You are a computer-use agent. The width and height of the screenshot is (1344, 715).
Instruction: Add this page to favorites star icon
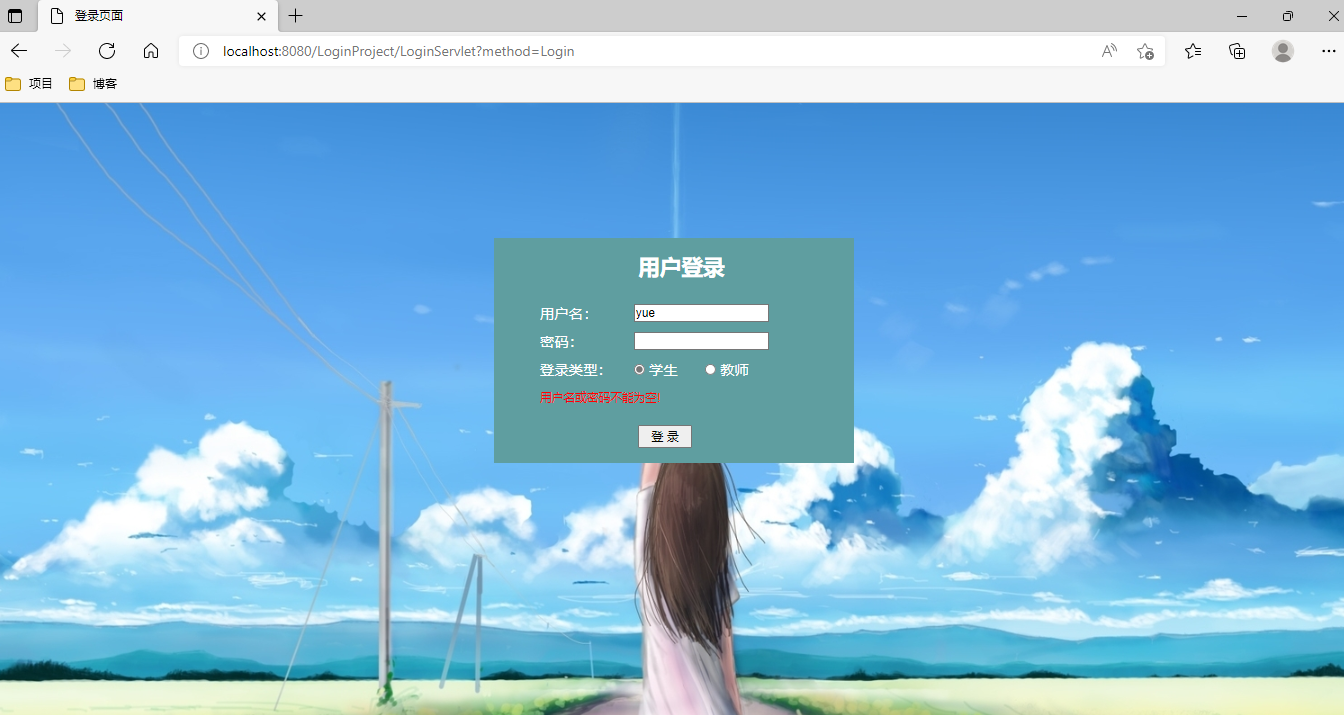pyautogui.click(x=1145, y=51)
